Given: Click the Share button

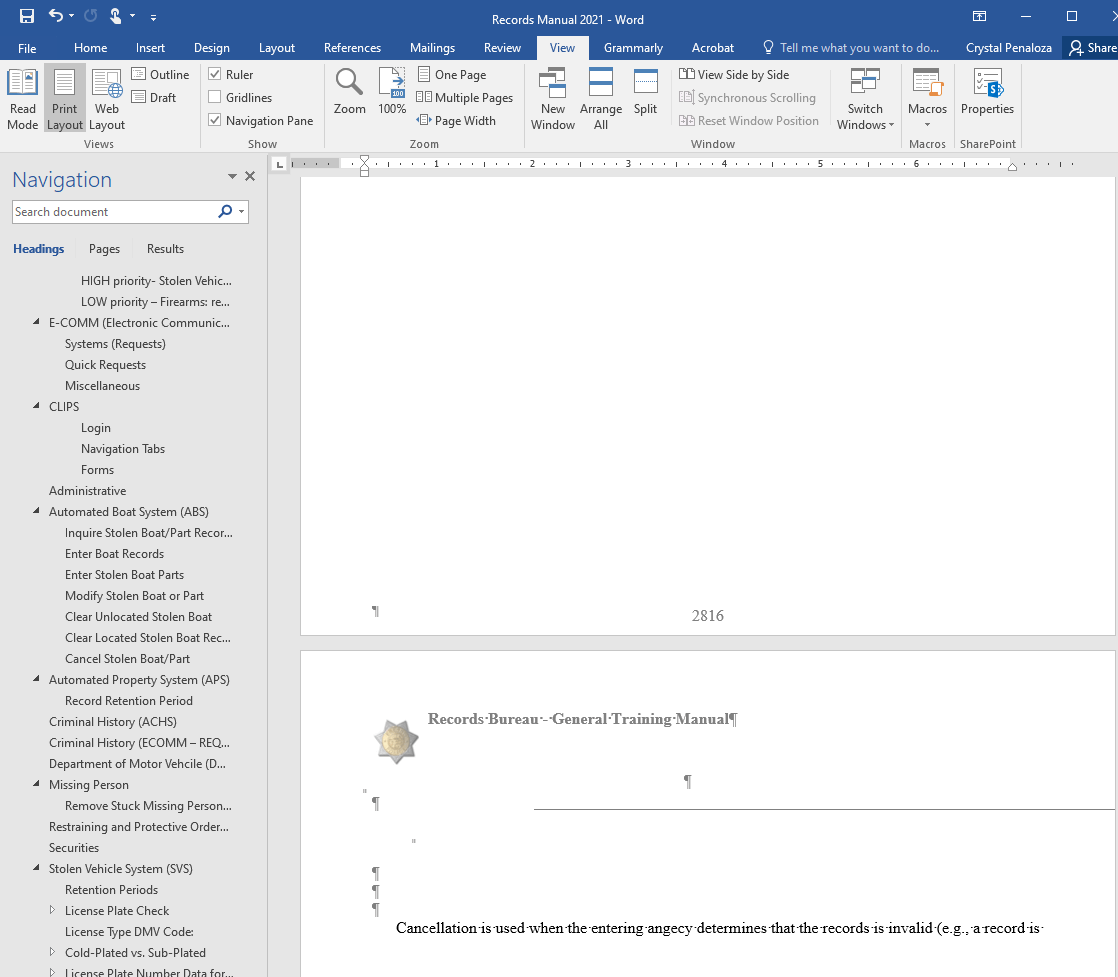Looking at the screenshot, I should pos(1091,48).
